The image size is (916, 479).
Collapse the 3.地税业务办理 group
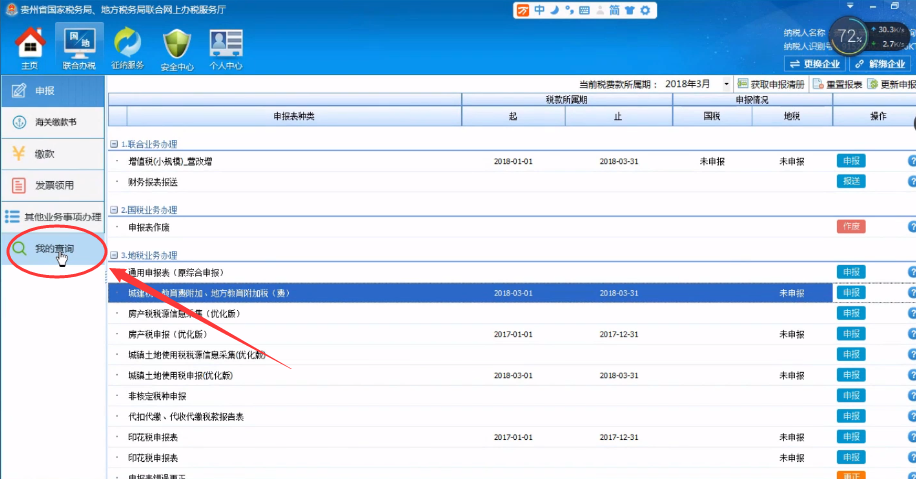[x=114, y=255]
